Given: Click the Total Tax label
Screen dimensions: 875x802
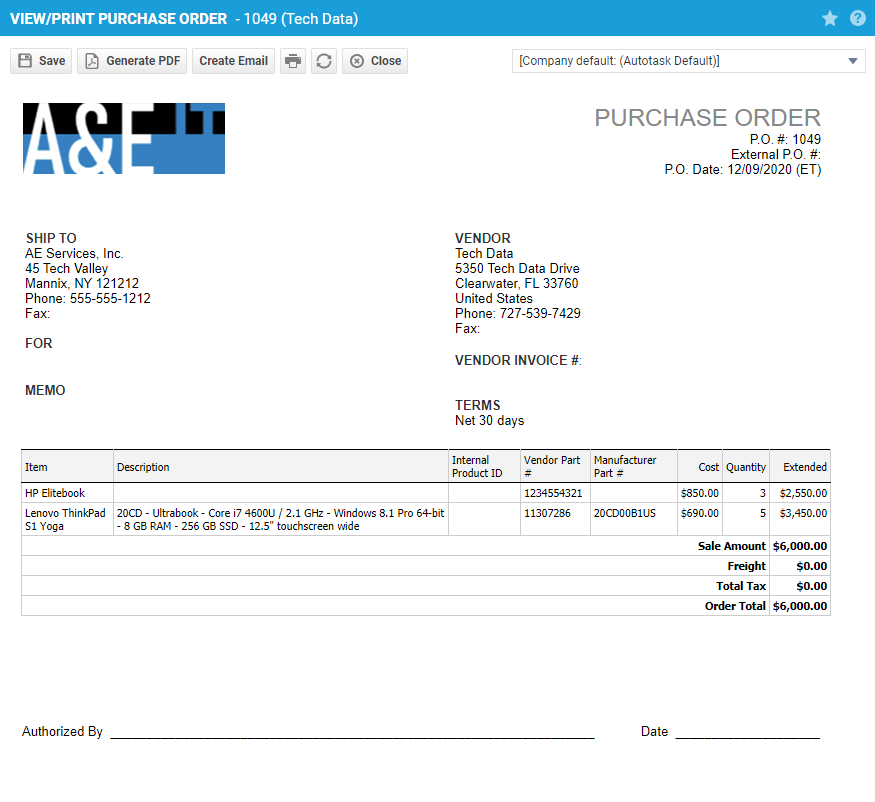Looking at the screenshot, I should [741, 587].
